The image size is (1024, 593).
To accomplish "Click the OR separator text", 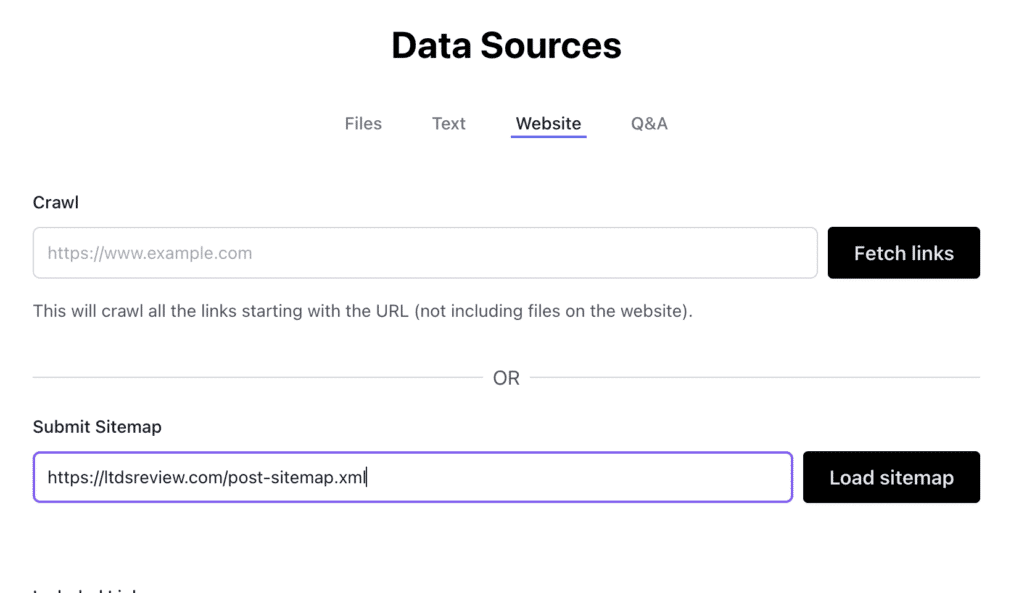I will (506, 378).
